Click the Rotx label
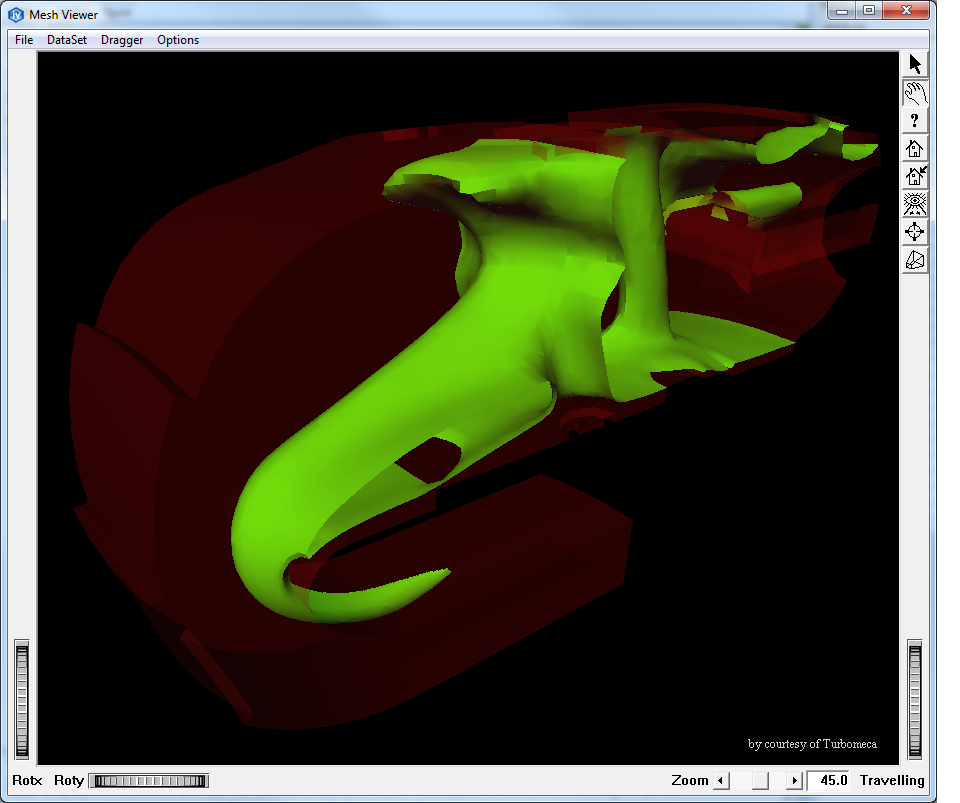Image resolution: width=960 pixels, height=803 pixels. point(28,780)
